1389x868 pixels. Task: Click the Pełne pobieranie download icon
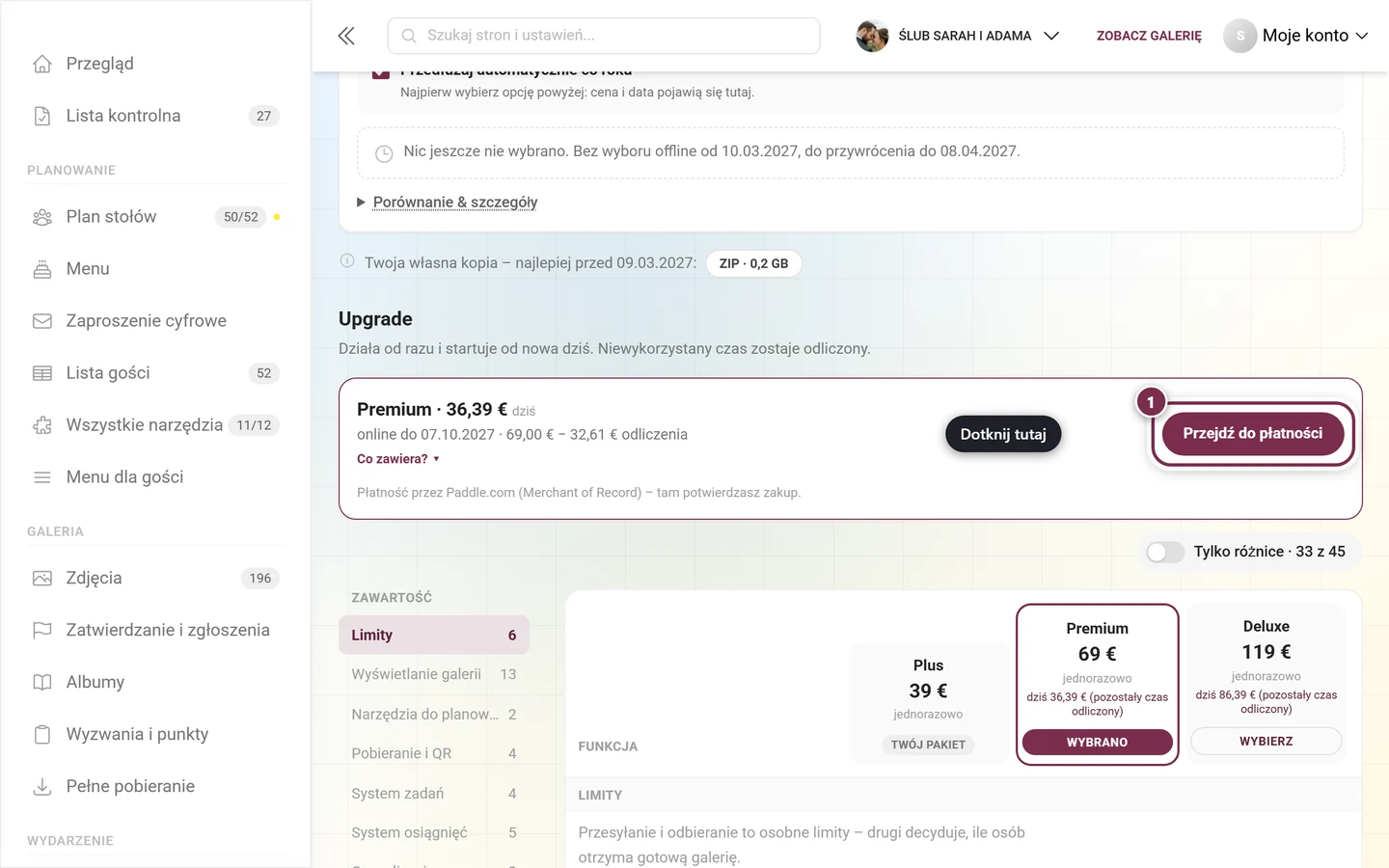[x=42, y=787]
